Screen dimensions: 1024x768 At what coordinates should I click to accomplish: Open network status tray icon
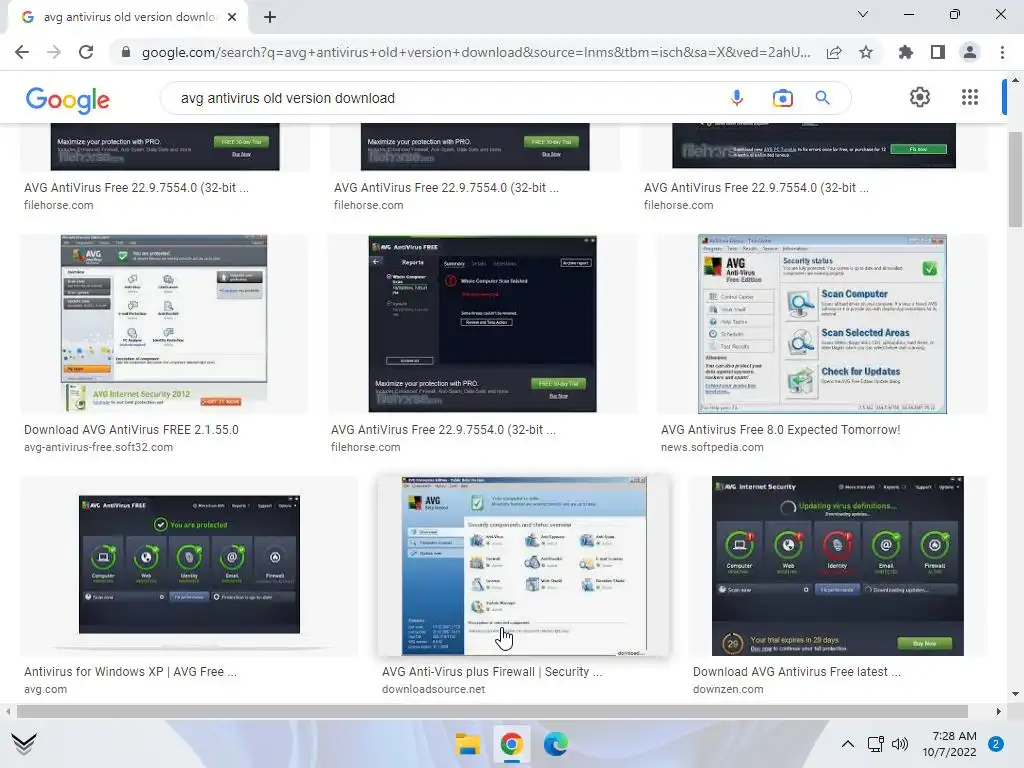pyautogui.click(x=875, y=744)
